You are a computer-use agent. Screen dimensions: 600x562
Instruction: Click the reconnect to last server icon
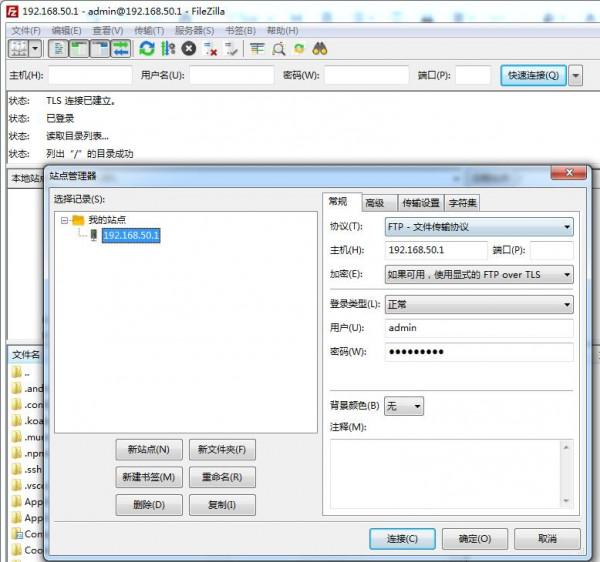tap(231, 48)
